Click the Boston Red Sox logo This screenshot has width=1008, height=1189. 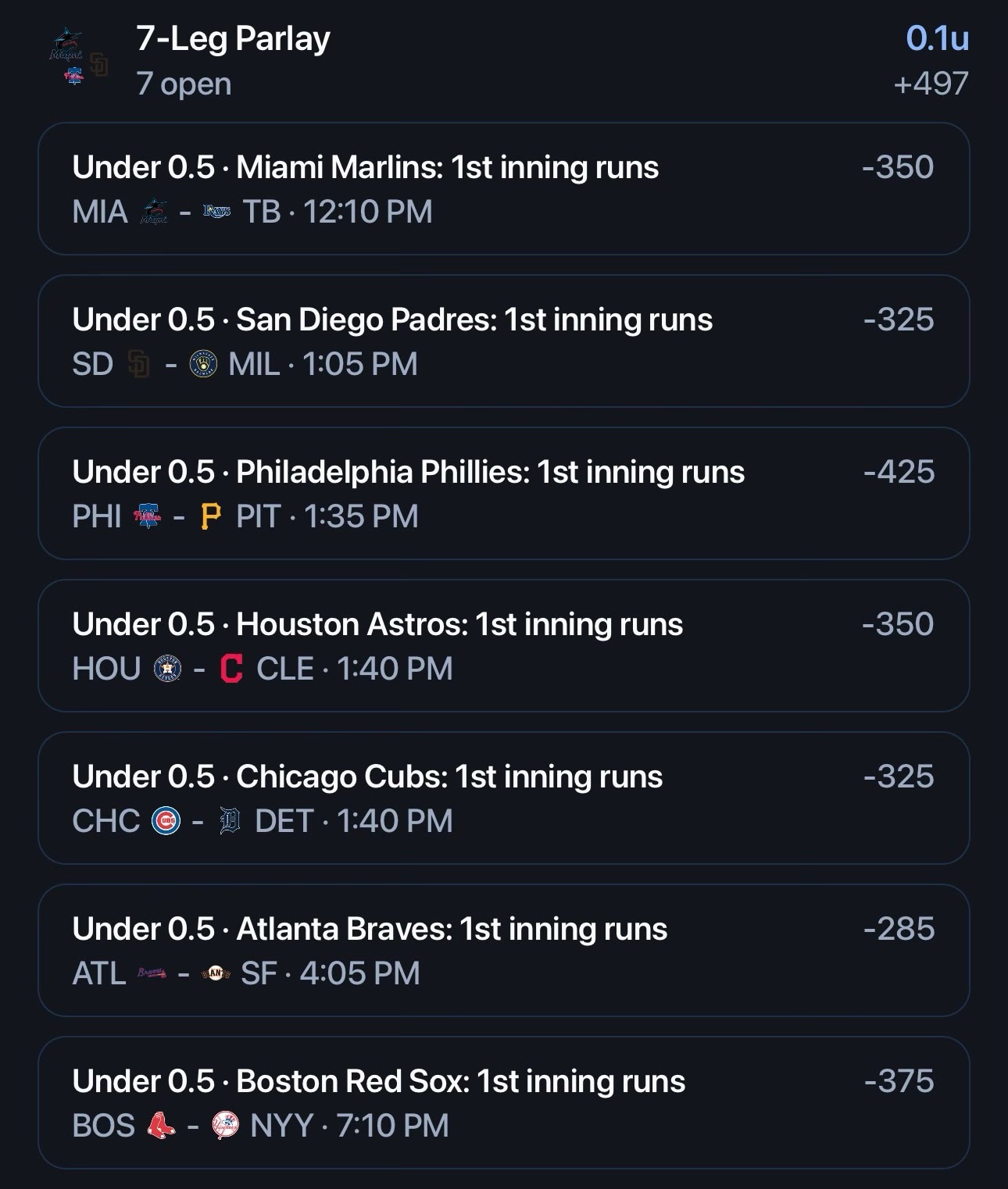pos(161,1126)
